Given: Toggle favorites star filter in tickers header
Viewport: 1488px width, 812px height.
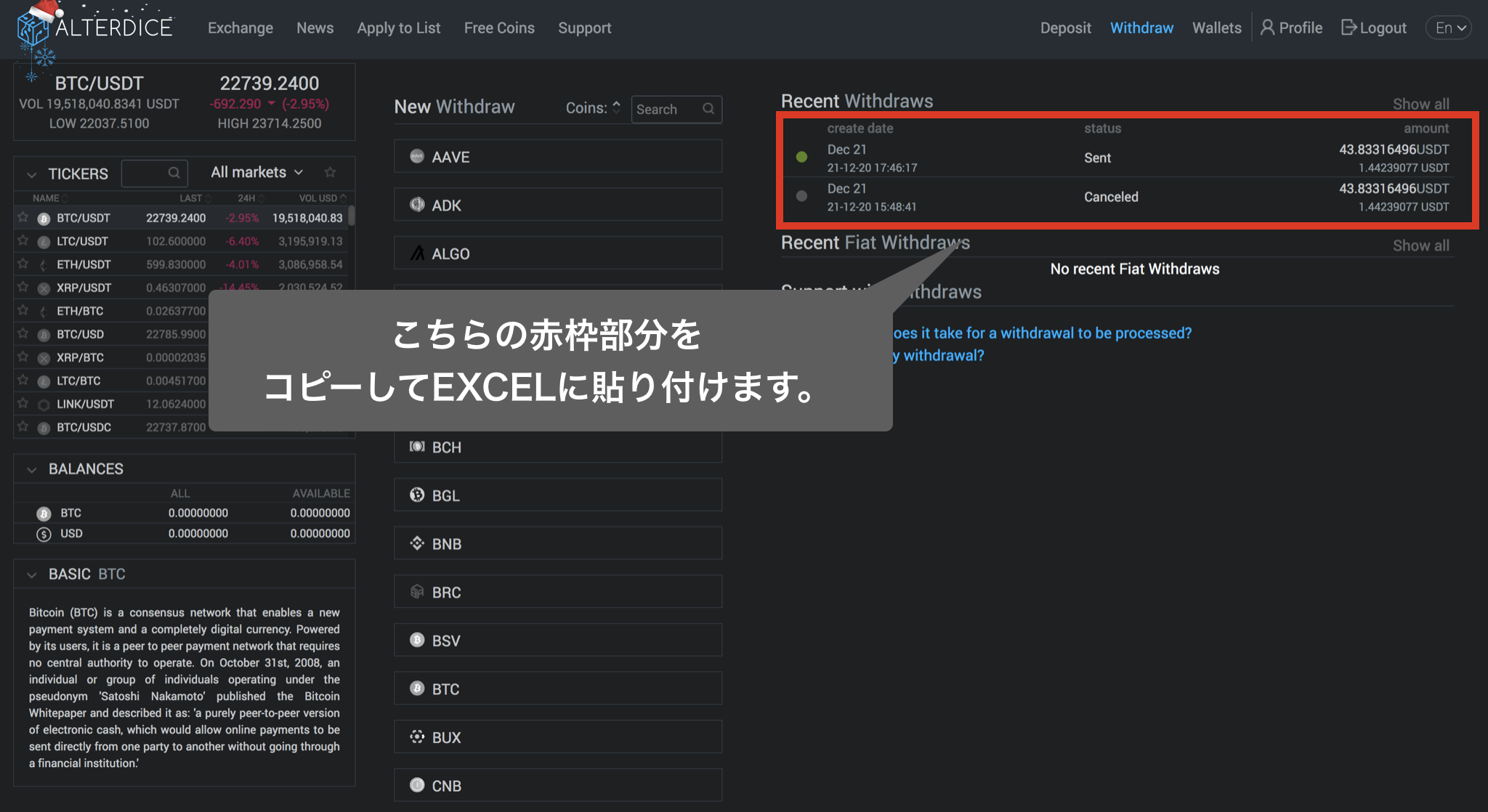Looking at the screenshot, I should tap(331, 172).
